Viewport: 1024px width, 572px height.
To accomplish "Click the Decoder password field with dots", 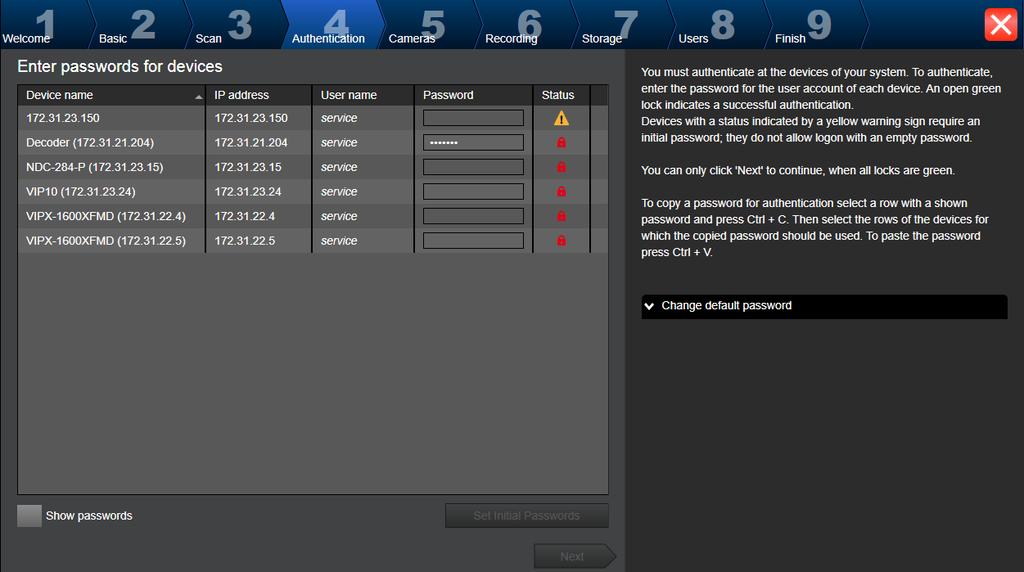I will click(x=473, y=142).
